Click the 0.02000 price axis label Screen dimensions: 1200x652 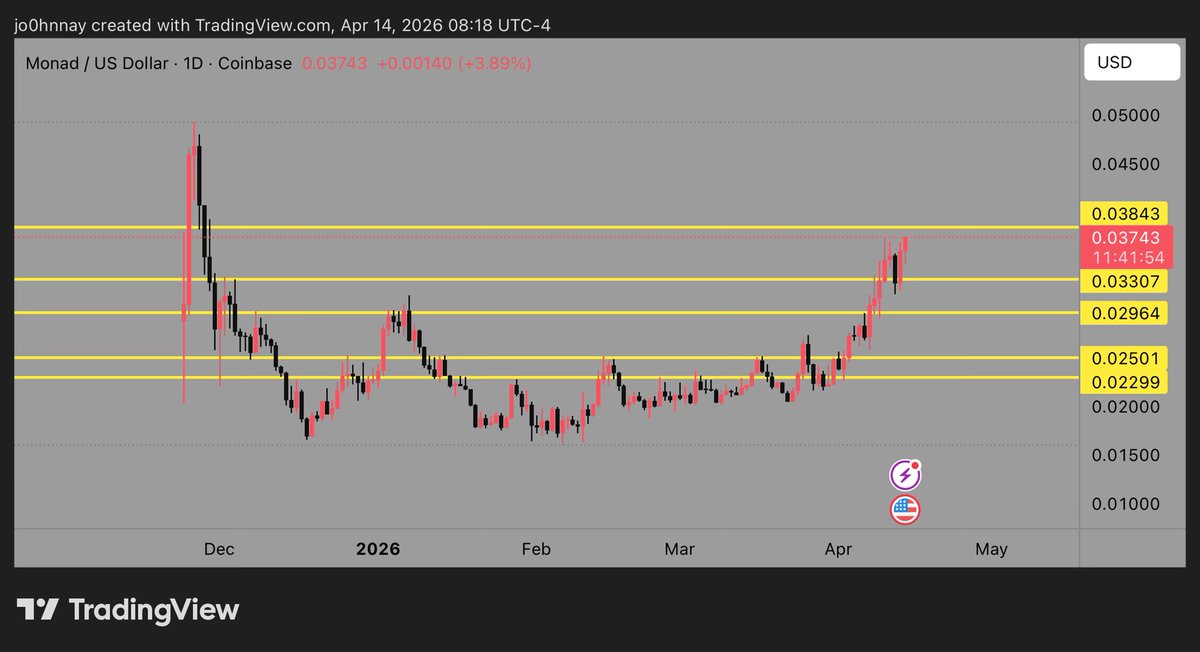(1126, 407)
